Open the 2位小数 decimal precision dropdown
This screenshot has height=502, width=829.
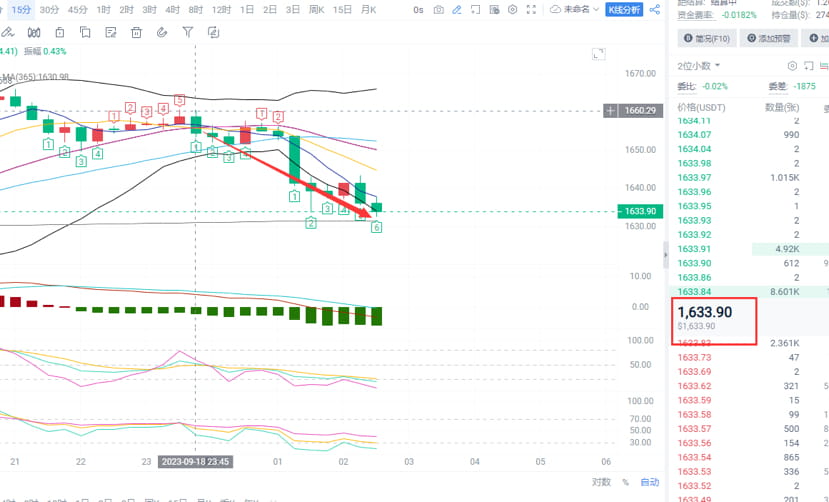coord(699,66)
